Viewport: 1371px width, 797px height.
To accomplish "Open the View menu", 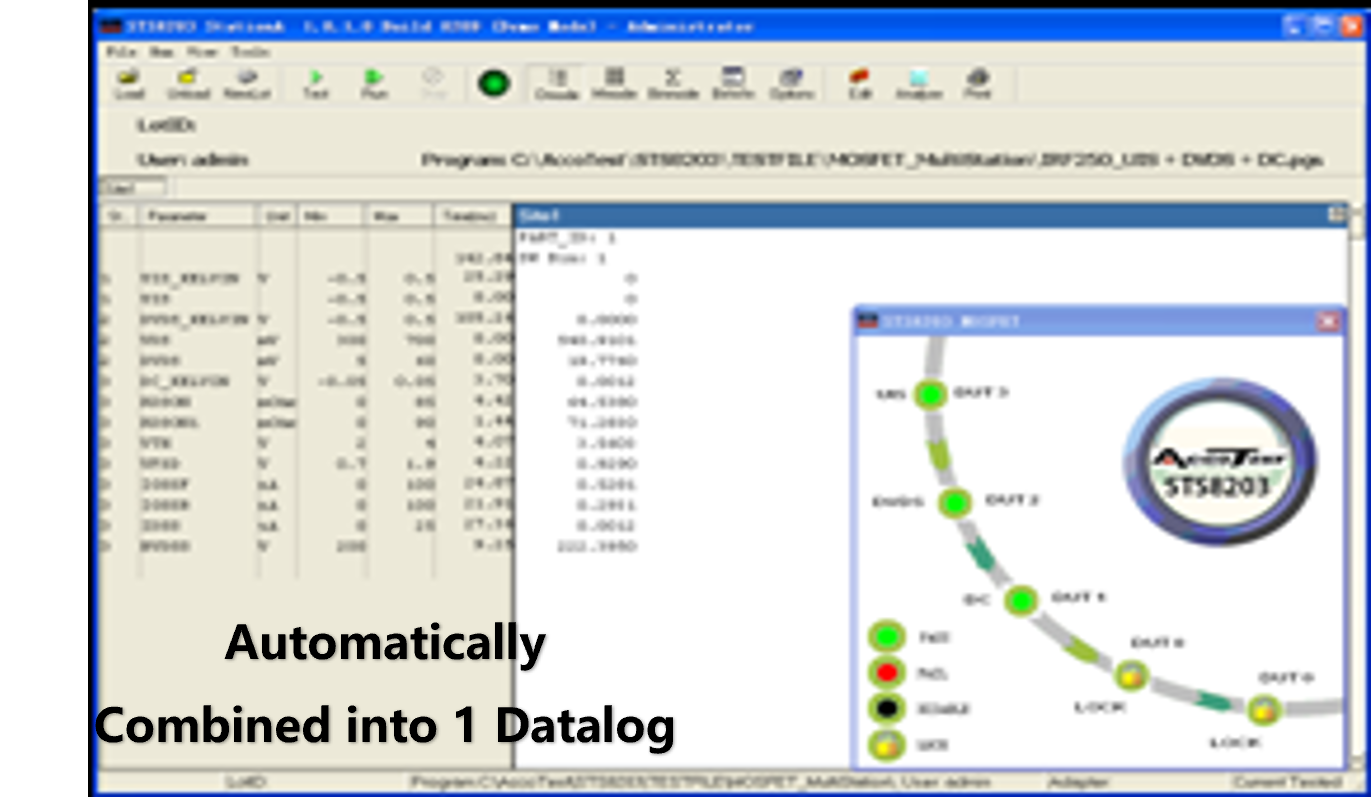I will (203, 50).
